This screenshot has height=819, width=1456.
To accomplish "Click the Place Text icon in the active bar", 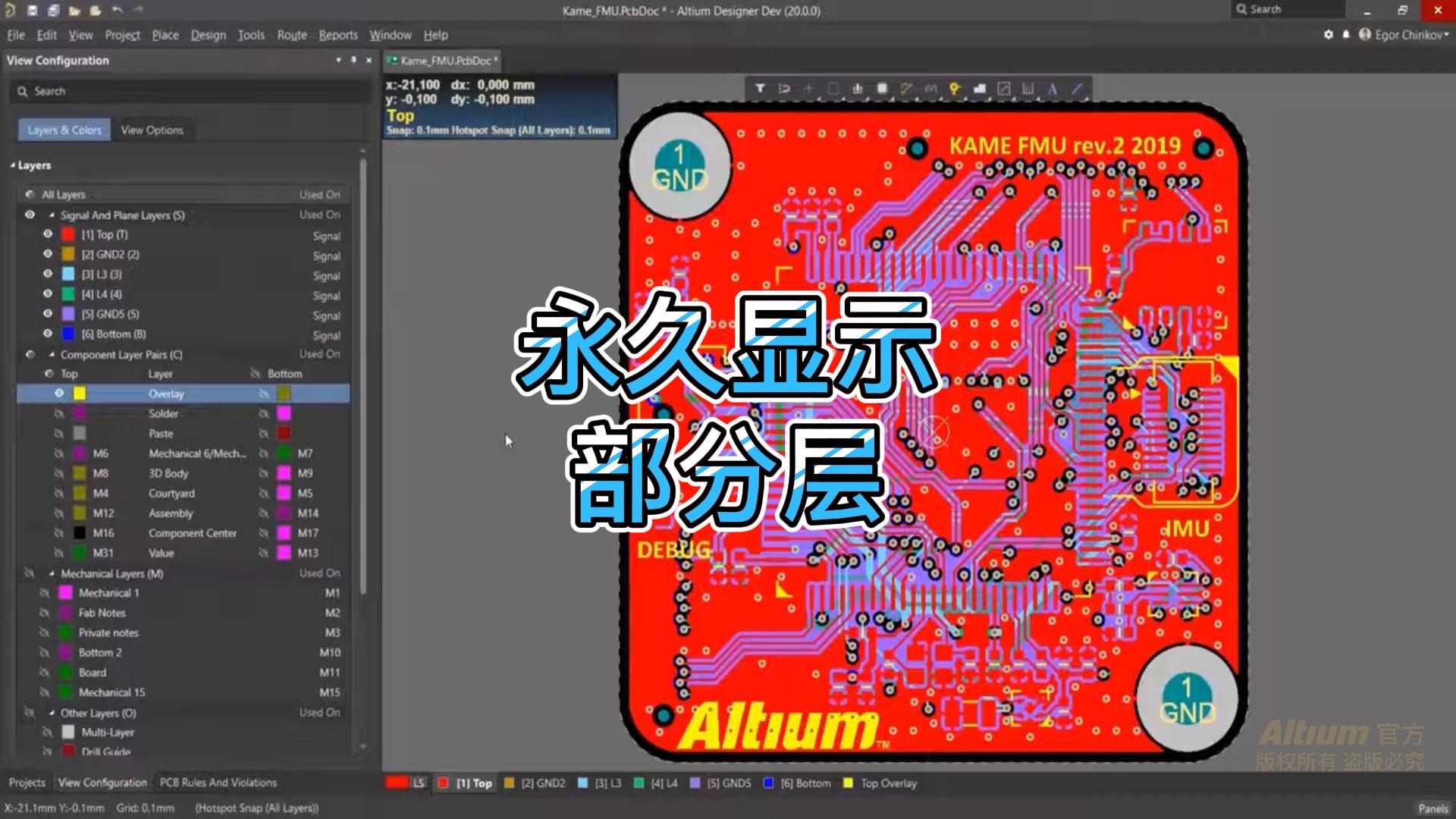I will click(1053, 89).
